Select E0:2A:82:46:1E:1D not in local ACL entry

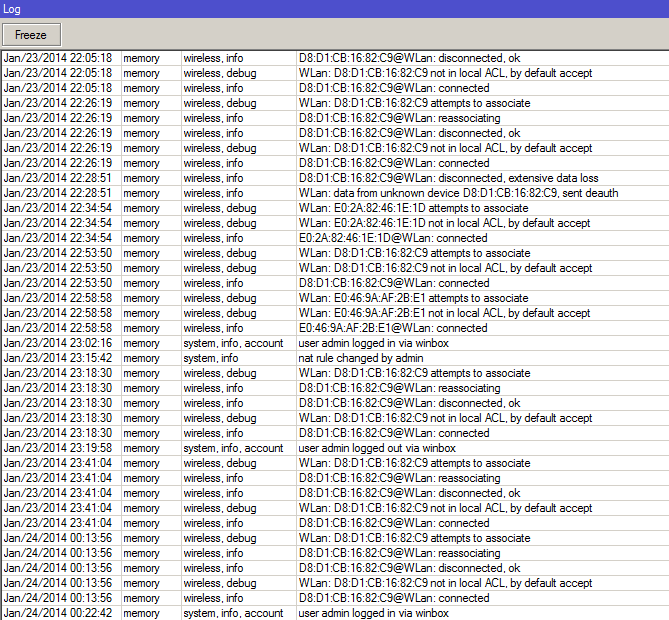point(445,223)
